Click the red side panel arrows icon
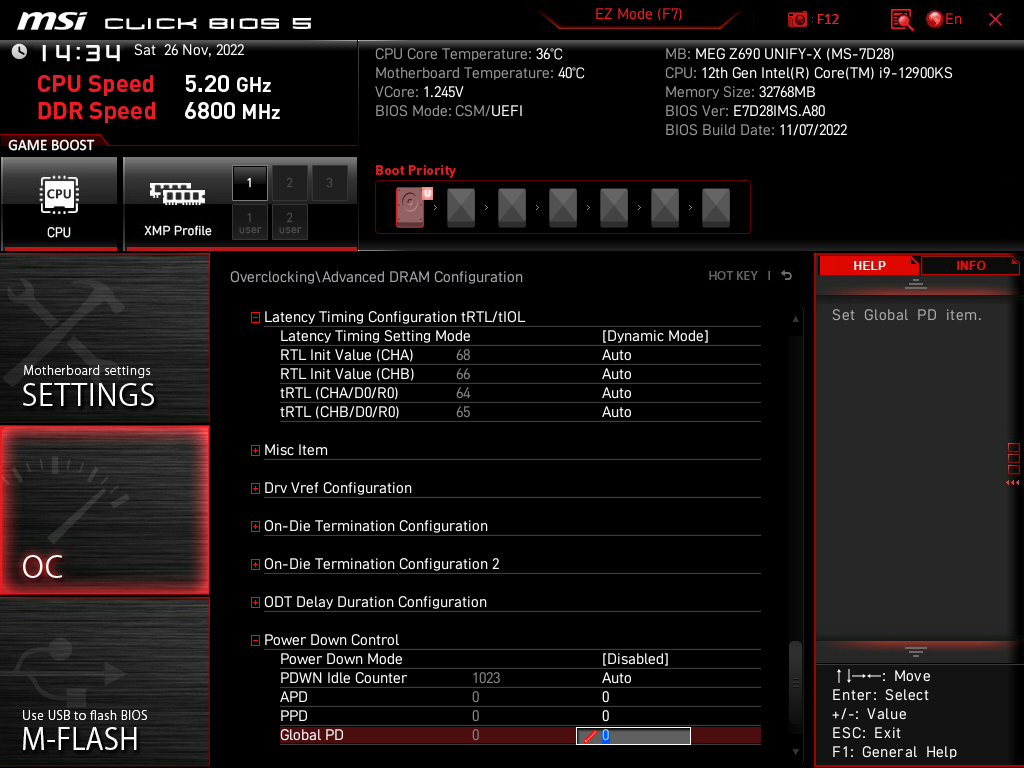The height and width of the screenshot is (768, 1024). [1013, 483]
